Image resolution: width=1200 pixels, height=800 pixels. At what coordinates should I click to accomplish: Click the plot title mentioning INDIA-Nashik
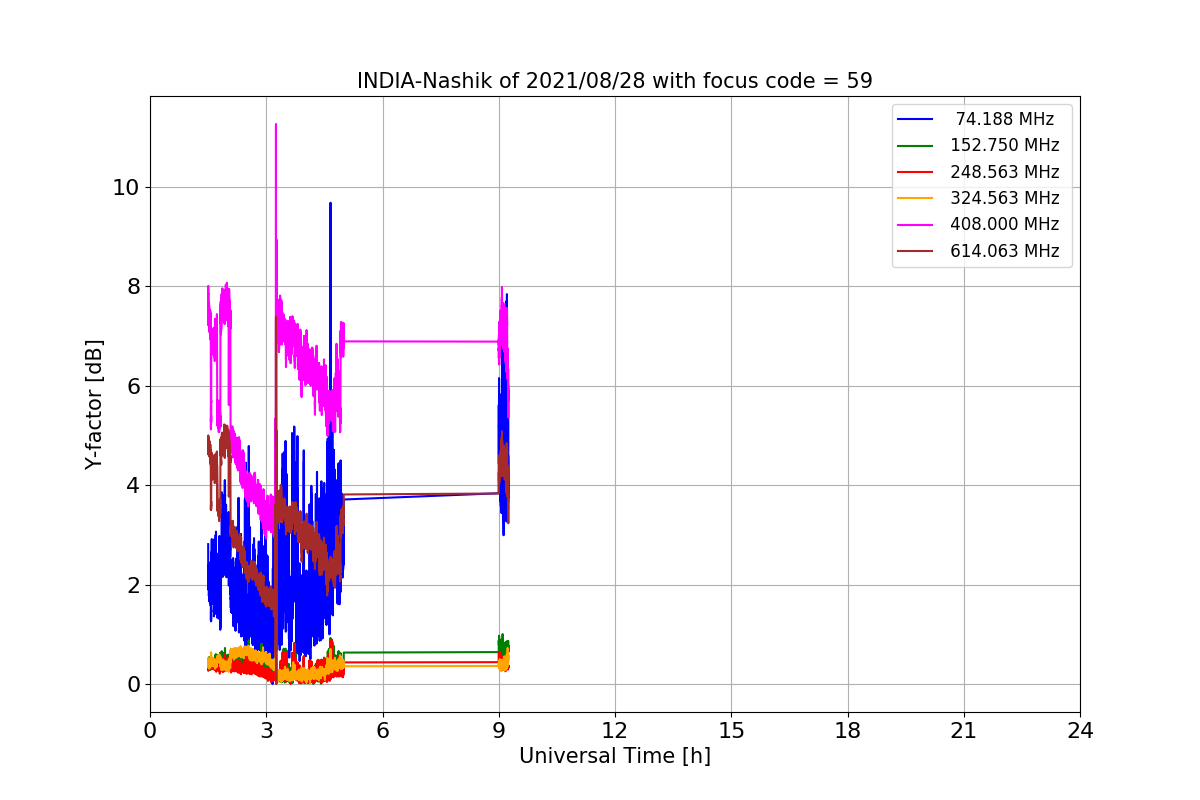tap(615, 81)
